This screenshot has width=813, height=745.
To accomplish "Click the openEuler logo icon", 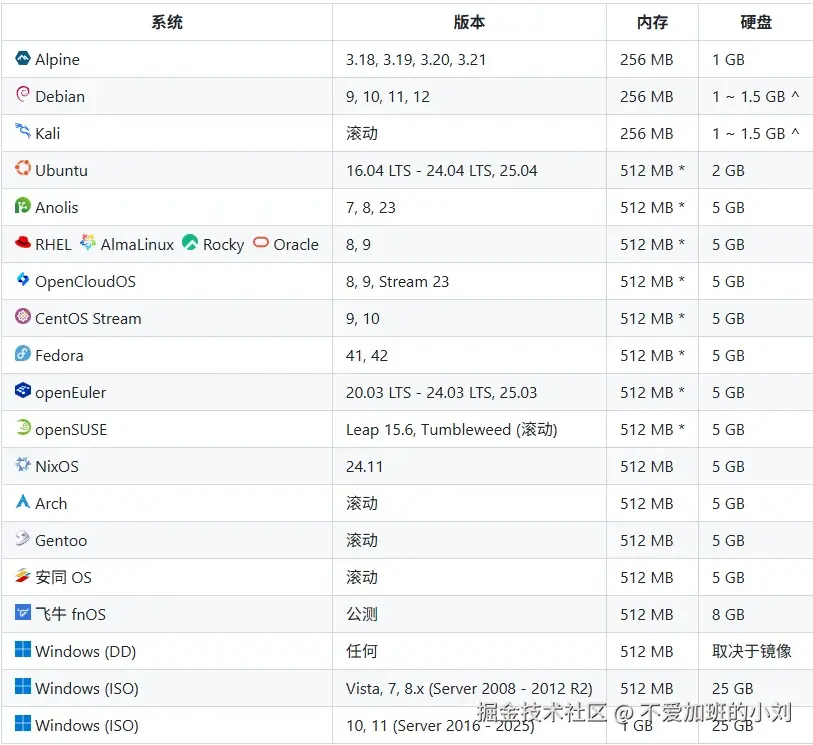I will (x=23, y=390).
